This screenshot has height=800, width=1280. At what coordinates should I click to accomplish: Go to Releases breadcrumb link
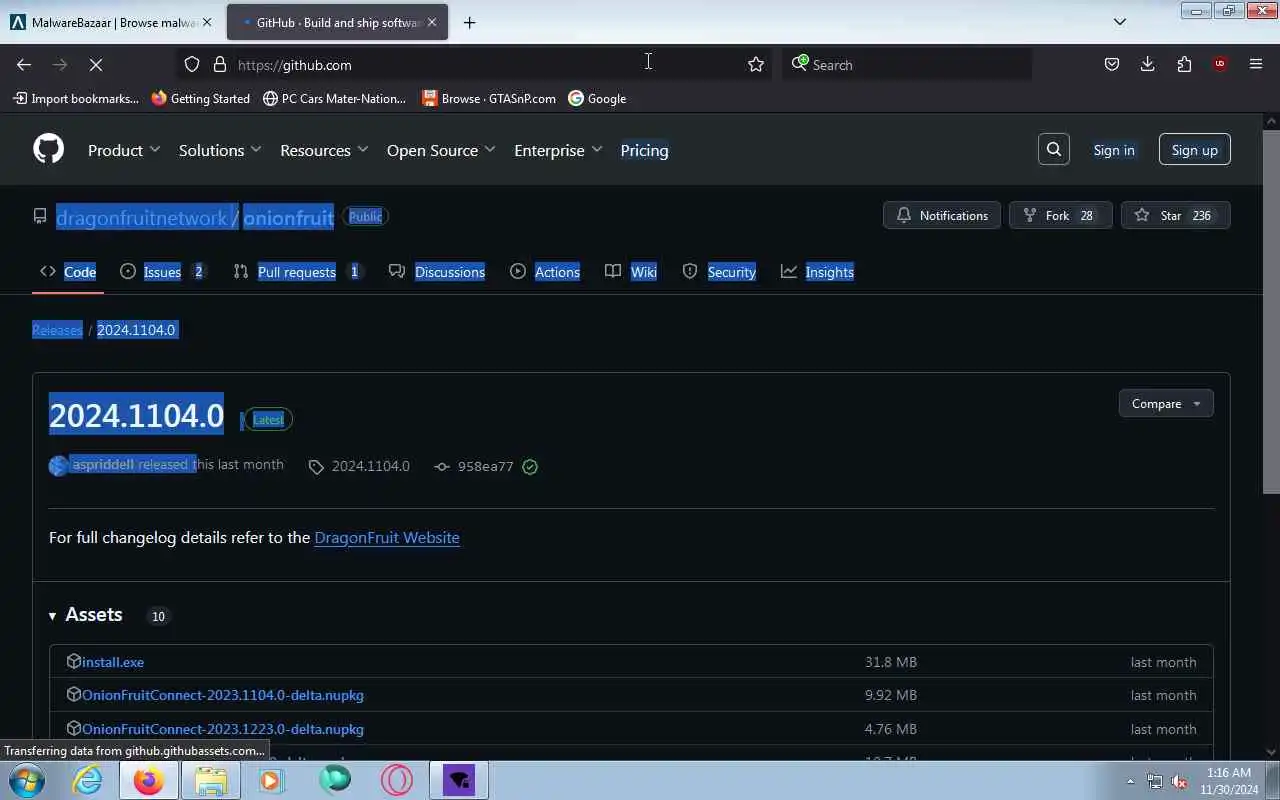(x=57, y=330)
